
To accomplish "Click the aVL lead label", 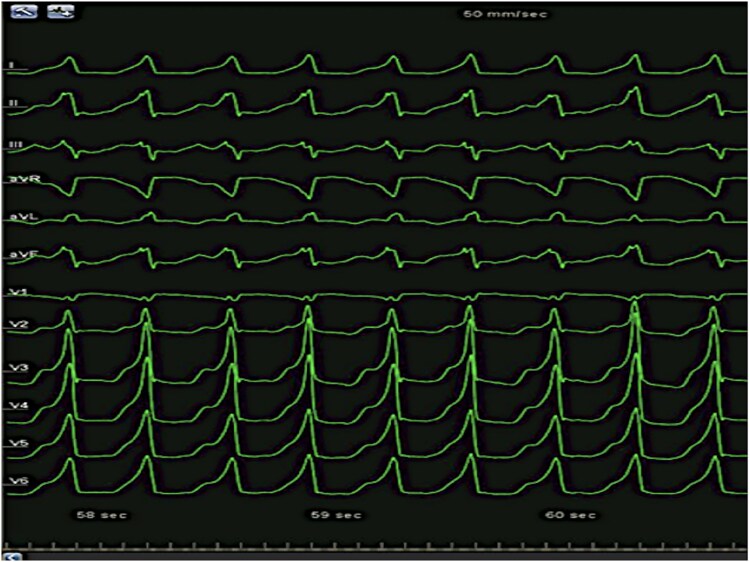I will coord(18,217).
